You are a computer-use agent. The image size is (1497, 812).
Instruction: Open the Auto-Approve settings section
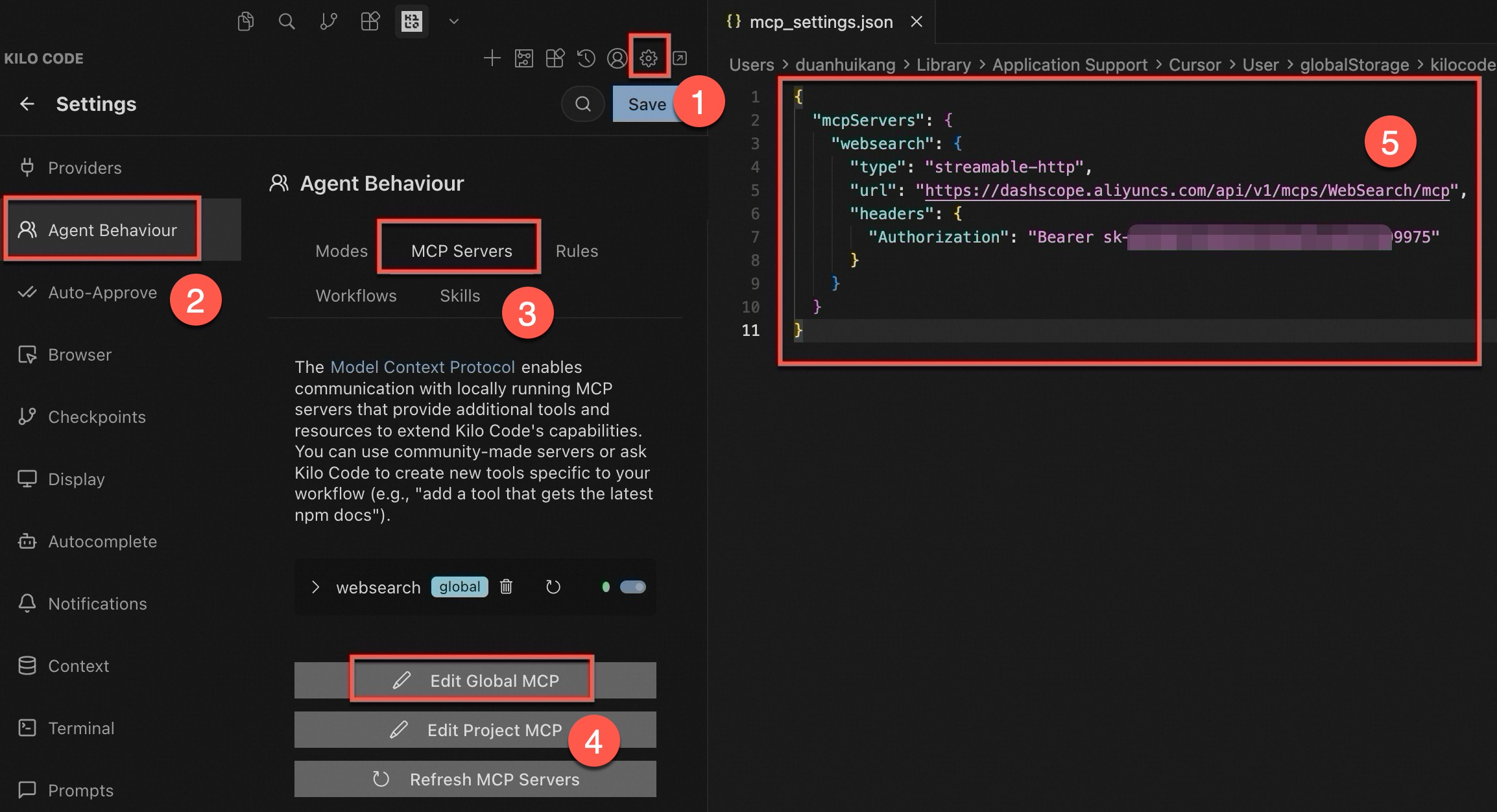(102, 293)
